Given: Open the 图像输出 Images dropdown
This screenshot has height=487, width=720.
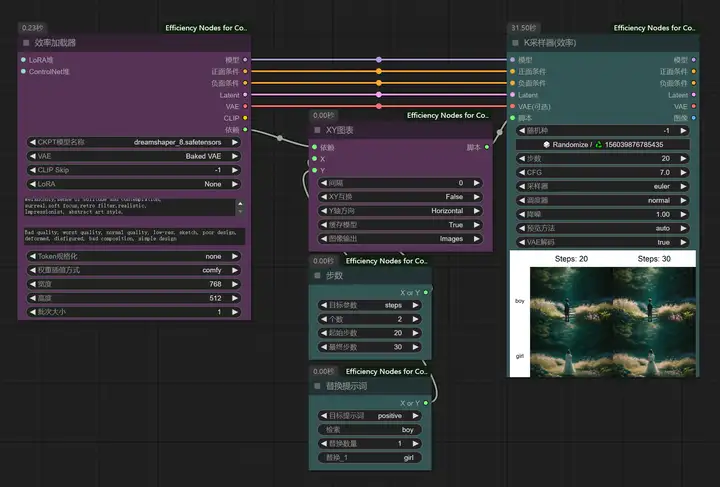Looking at the screenshot, I should click(400, 239).
